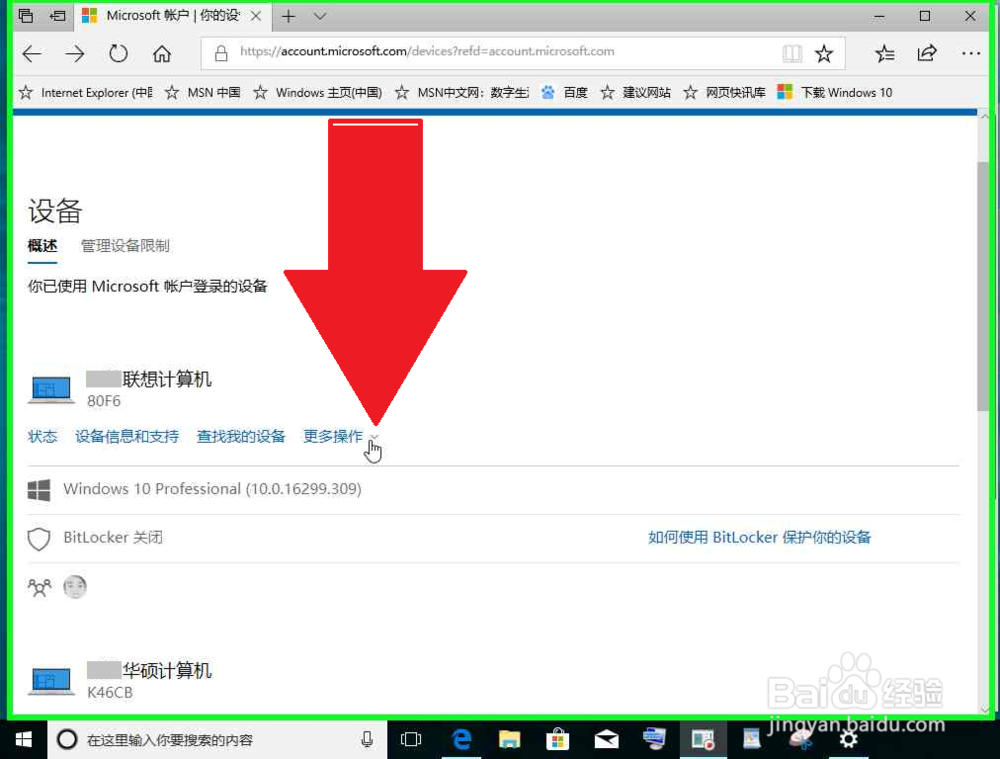
Task: Share this page with the share icon
Action: click(927, 54)
